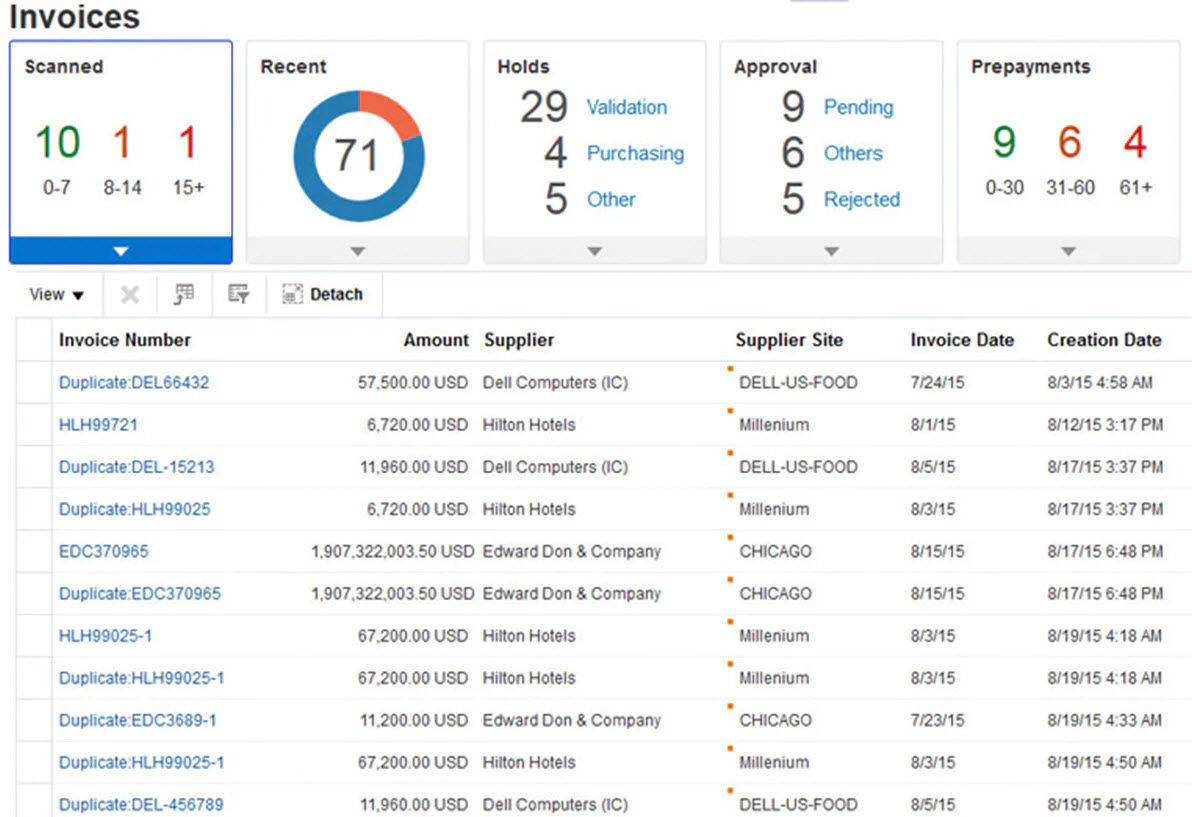Expand the Scanned infotile arrow
1192x817 pixels.
120,251
